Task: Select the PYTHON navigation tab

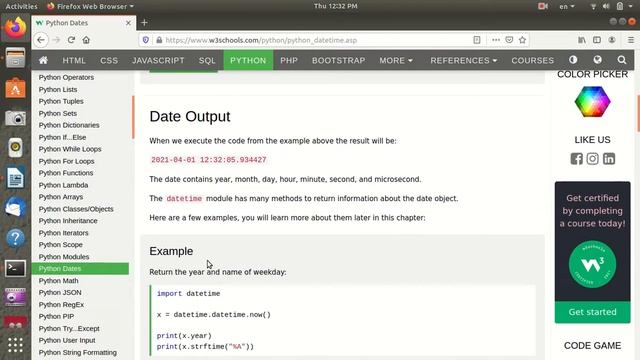Action: pyautogui.click(x=248, y=60)
